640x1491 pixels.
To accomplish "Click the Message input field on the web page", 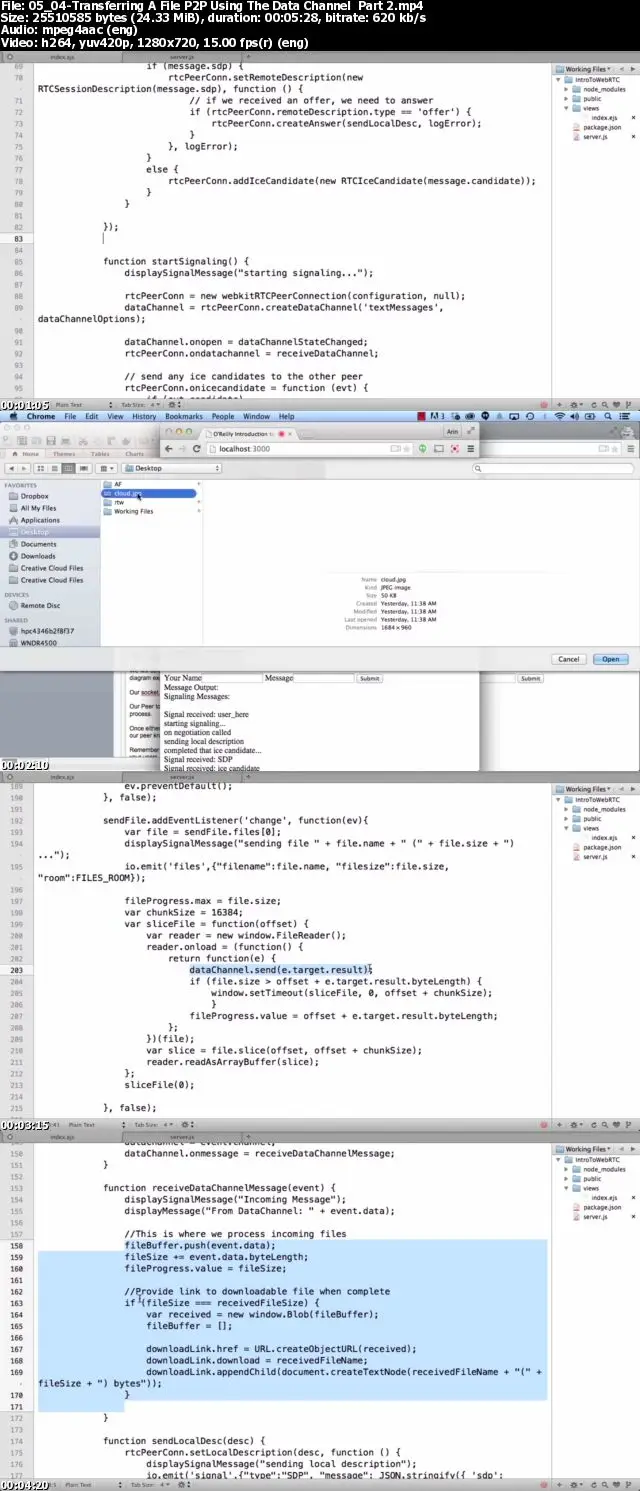I will point(324,678).
